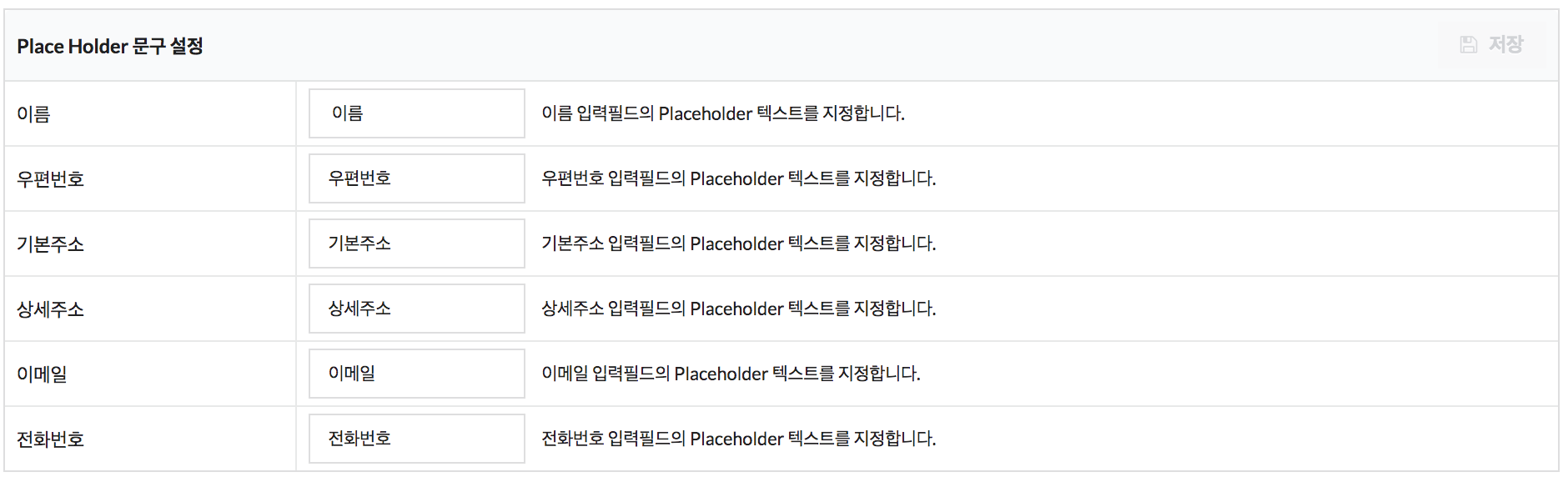Click the 이름 placeholder input field
This screenshot has width=1568, height=477.
click(x=417, y=113)
